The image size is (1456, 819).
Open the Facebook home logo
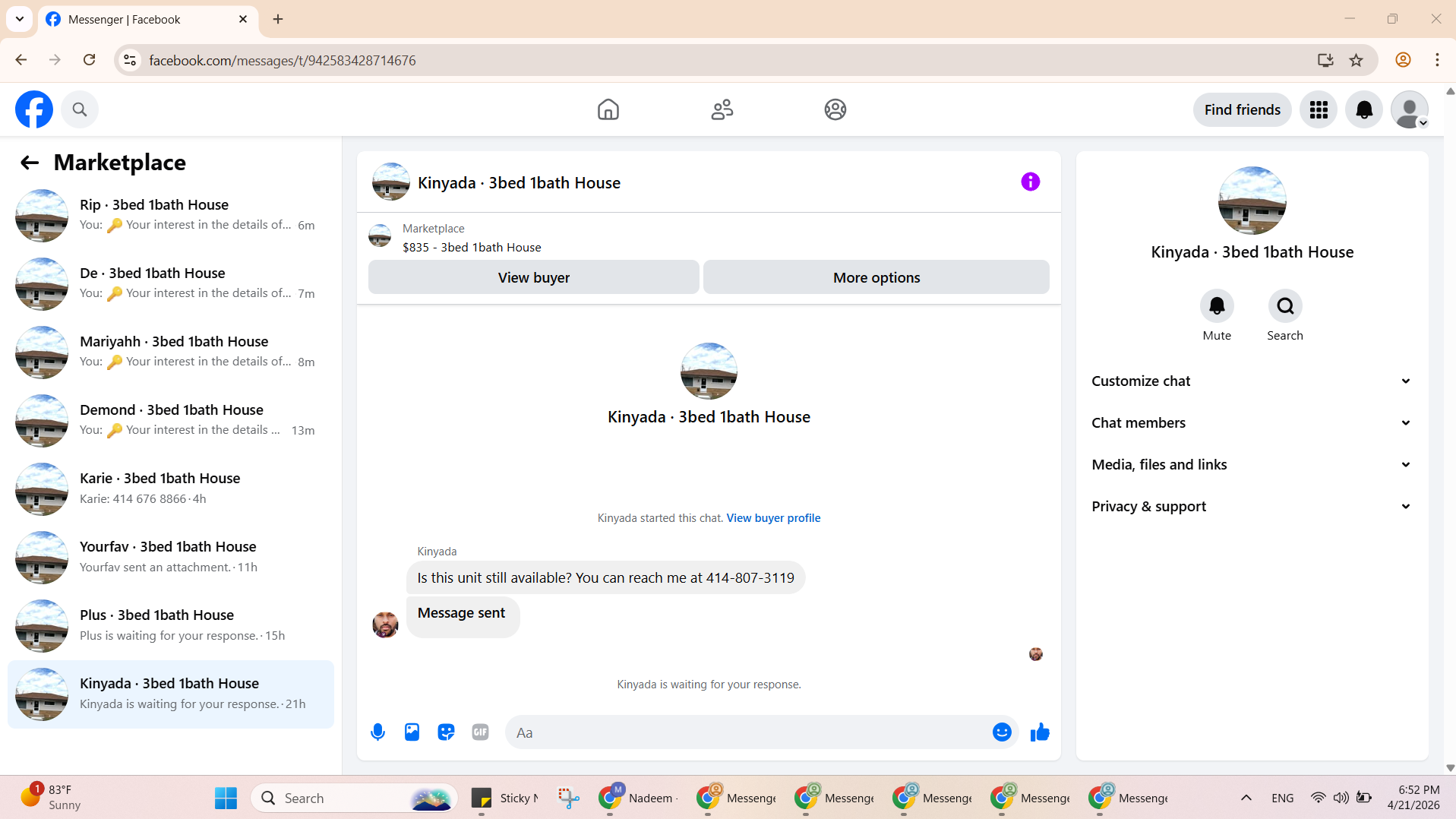tap(34, 109)
